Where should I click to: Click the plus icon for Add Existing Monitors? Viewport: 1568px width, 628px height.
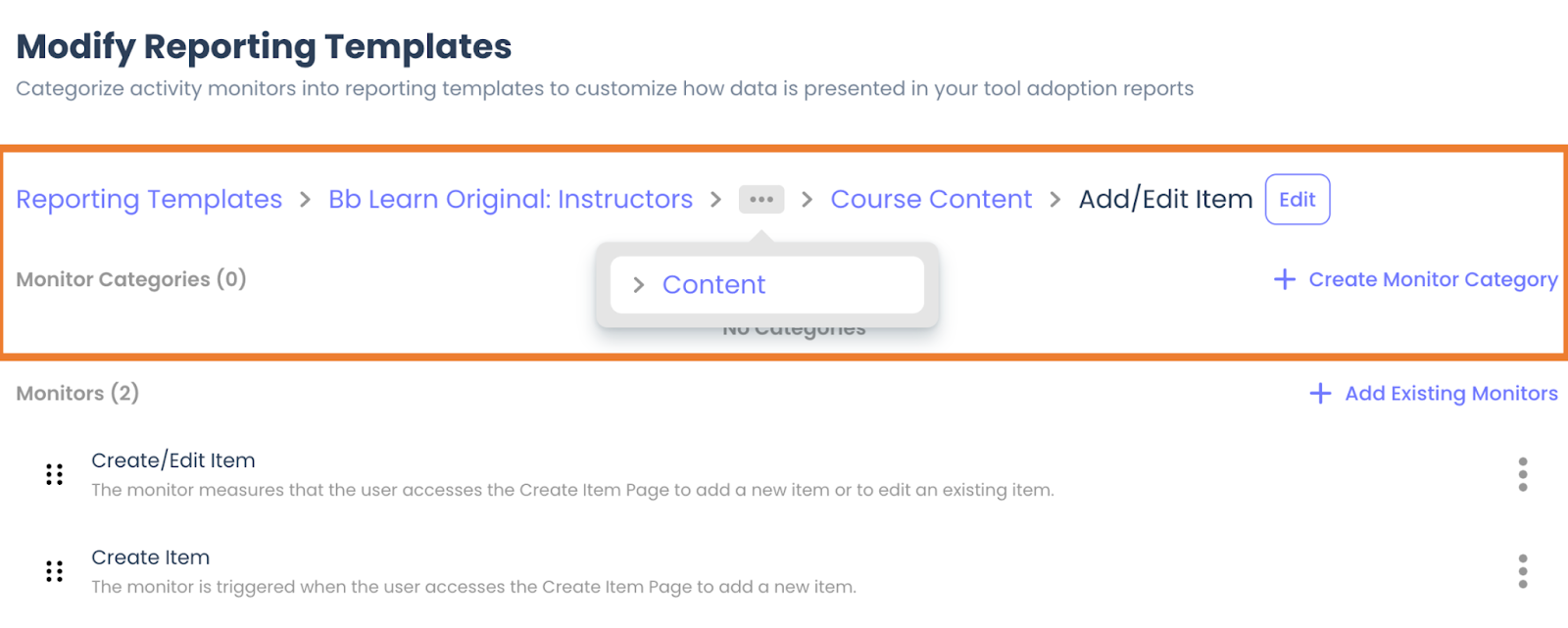tap(1320, 393)
